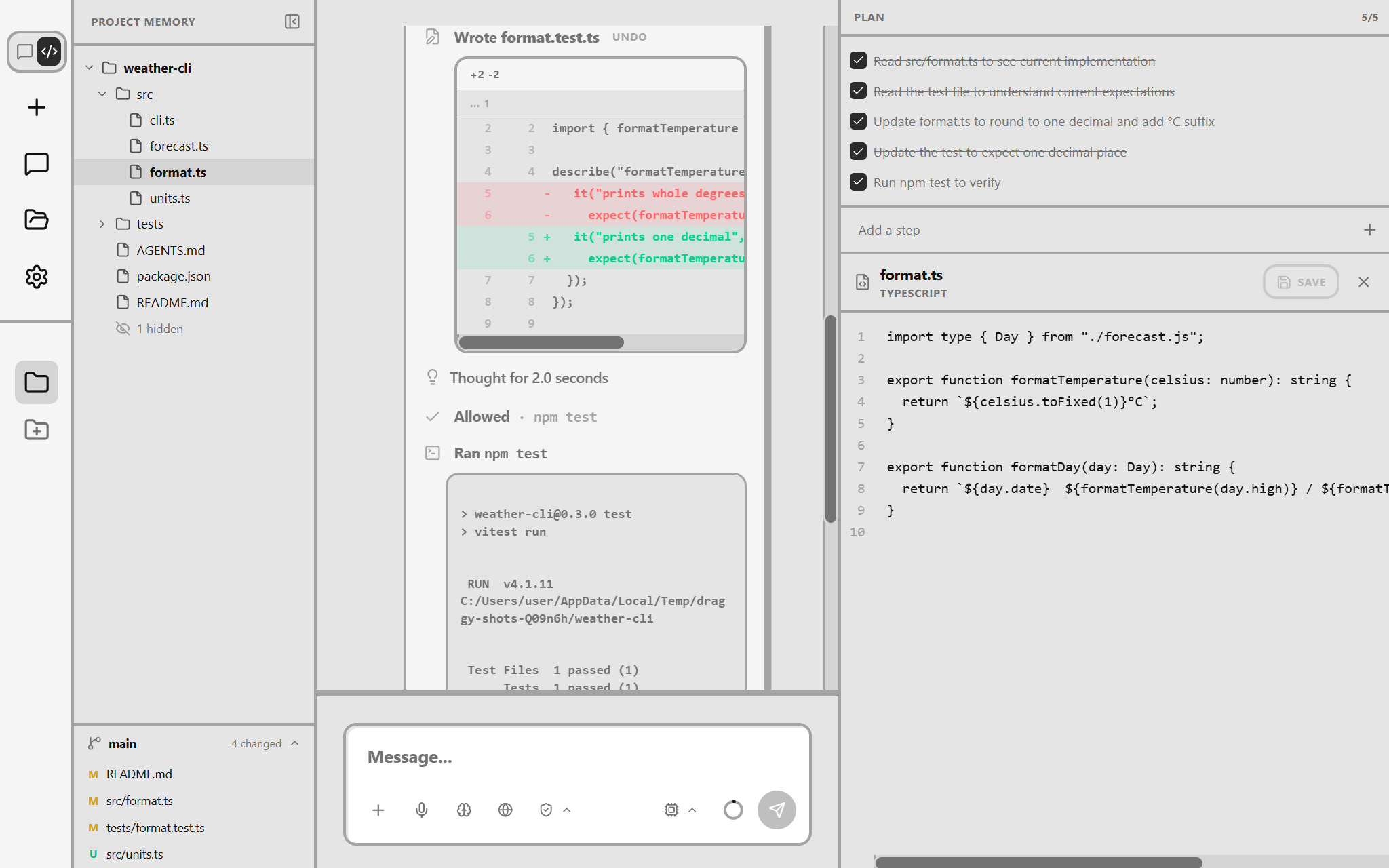Screen dimensions: 1389x868
Task: Click the 5/5 plan progress counter
Action: coord(1369,18)
